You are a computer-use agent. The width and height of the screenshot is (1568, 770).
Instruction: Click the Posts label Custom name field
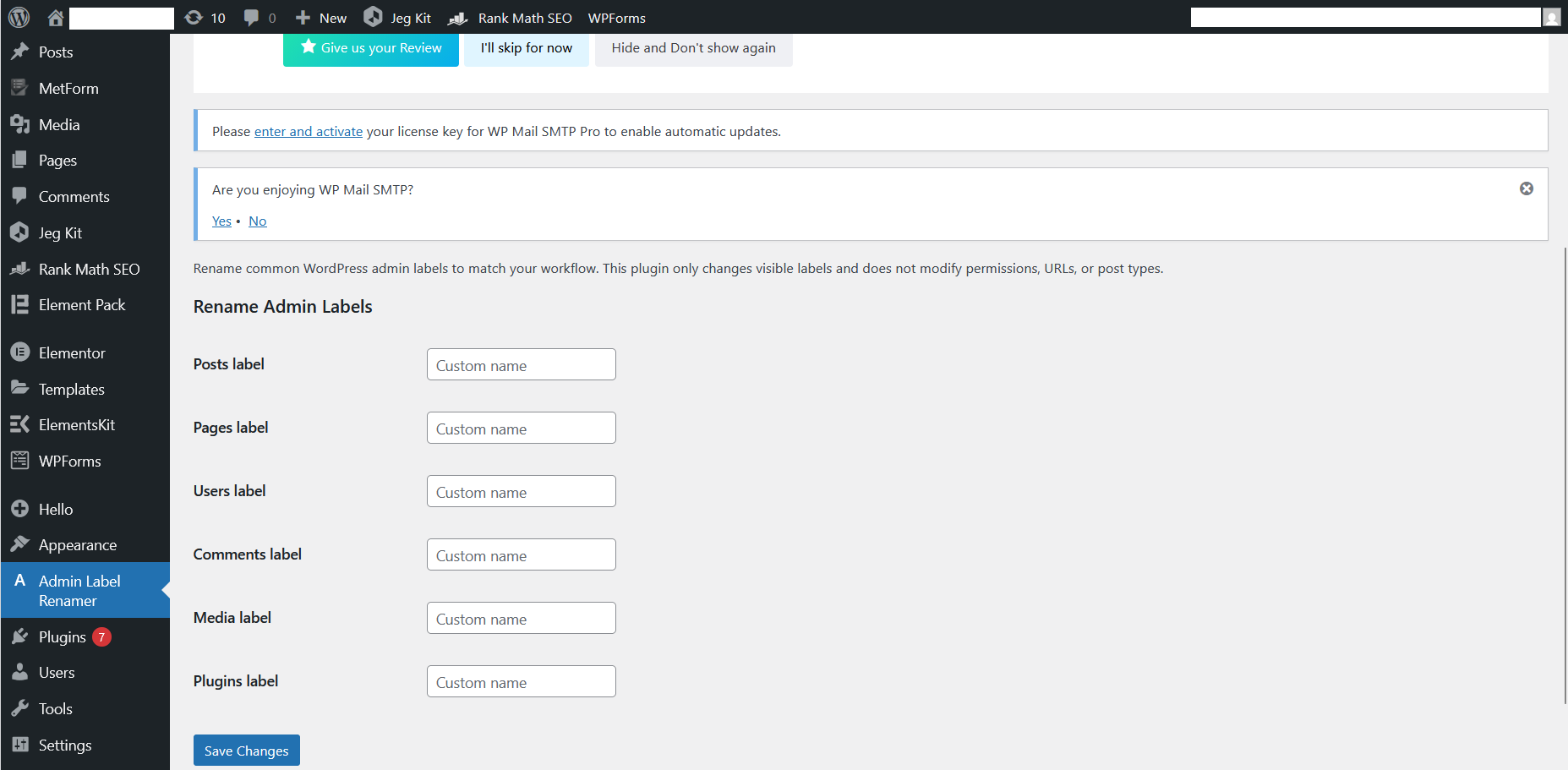[x=521, y=364]
